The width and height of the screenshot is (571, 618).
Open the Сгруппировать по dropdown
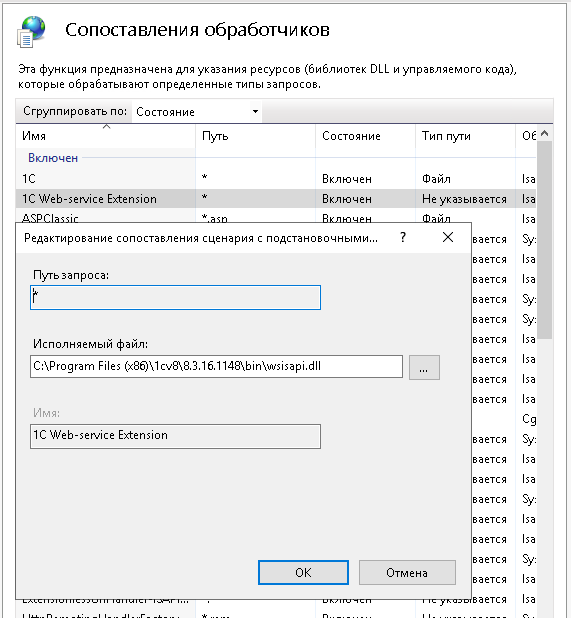tap(197, 112)
